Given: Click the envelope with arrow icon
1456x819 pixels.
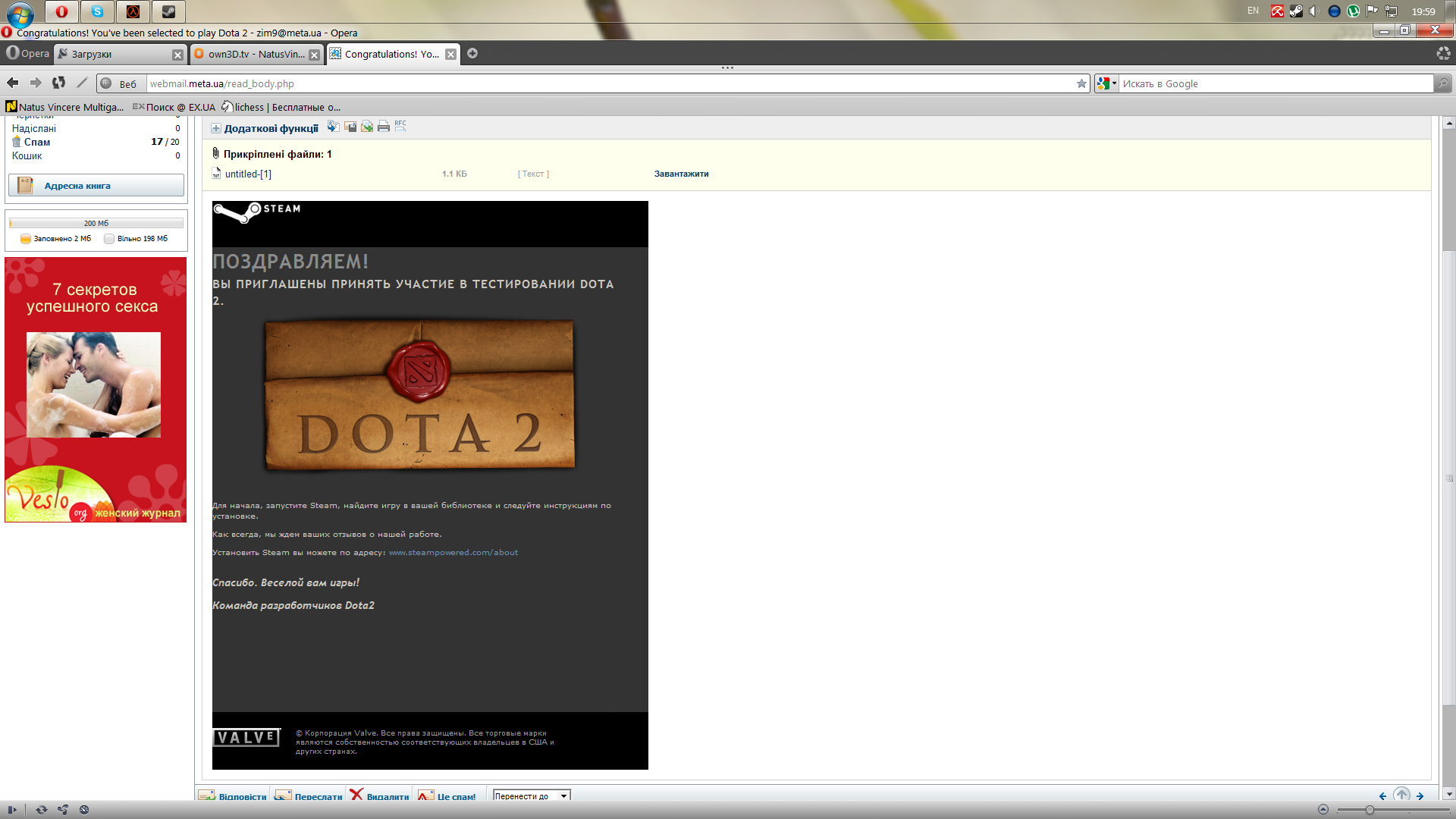Looking at the screenshot, I should (x=367, y=127).
